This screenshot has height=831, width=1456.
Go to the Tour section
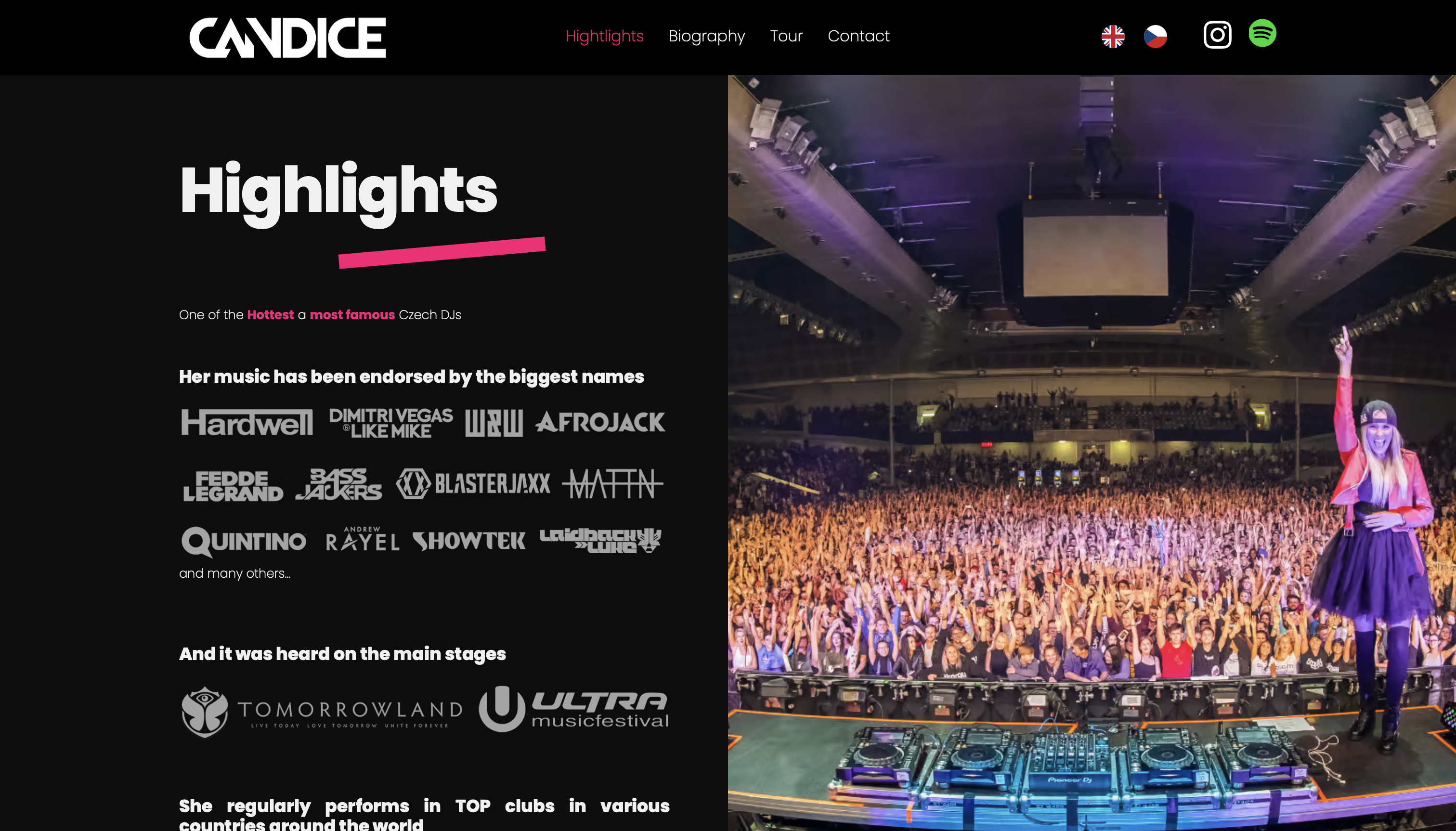tap(786, 36)
